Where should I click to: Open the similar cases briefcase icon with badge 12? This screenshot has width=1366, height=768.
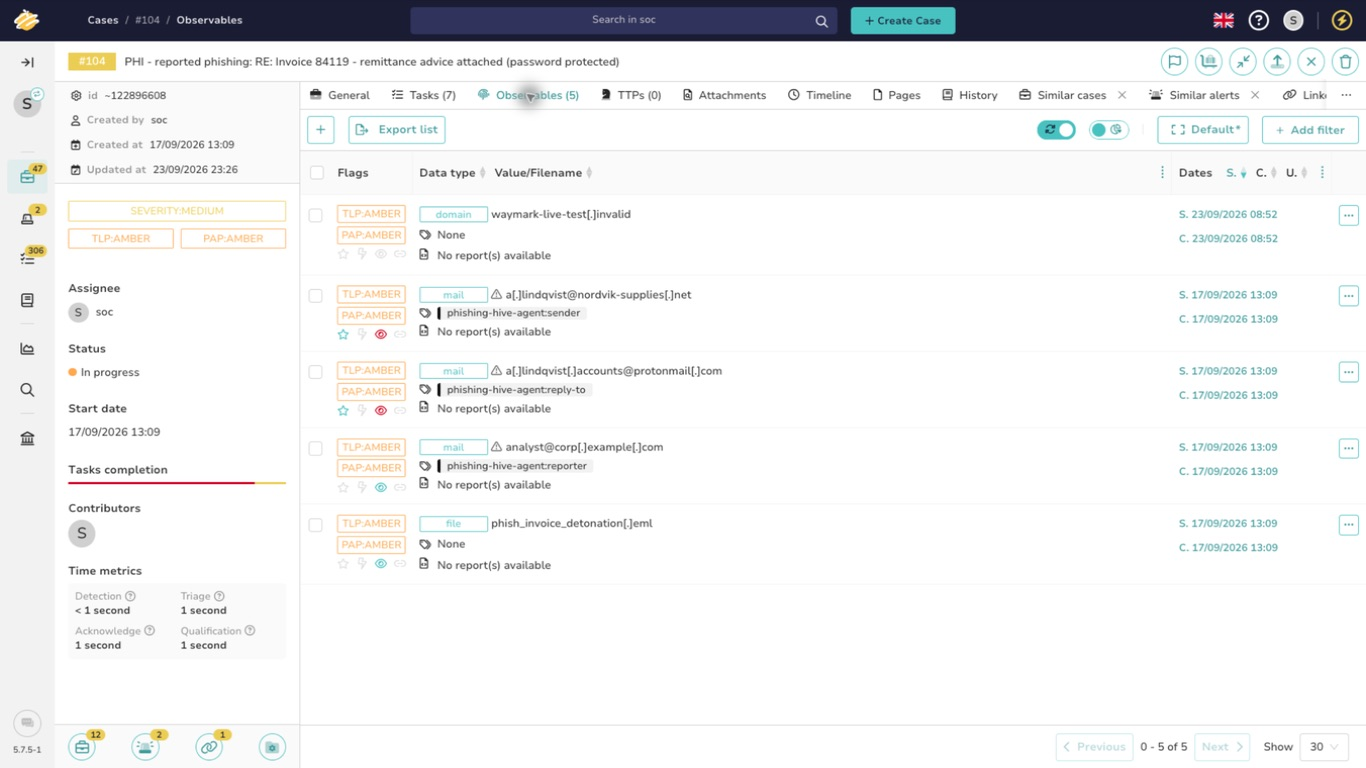pyautogui.click(x=82, y=746)
